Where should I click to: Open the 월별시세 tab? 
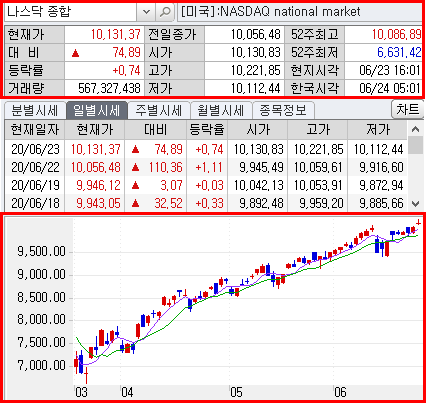tap(221, 110)
